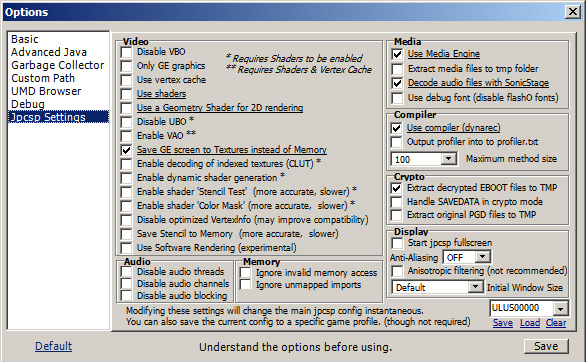
Task: Select Basic in the options list
Action: tap(25, 39)
